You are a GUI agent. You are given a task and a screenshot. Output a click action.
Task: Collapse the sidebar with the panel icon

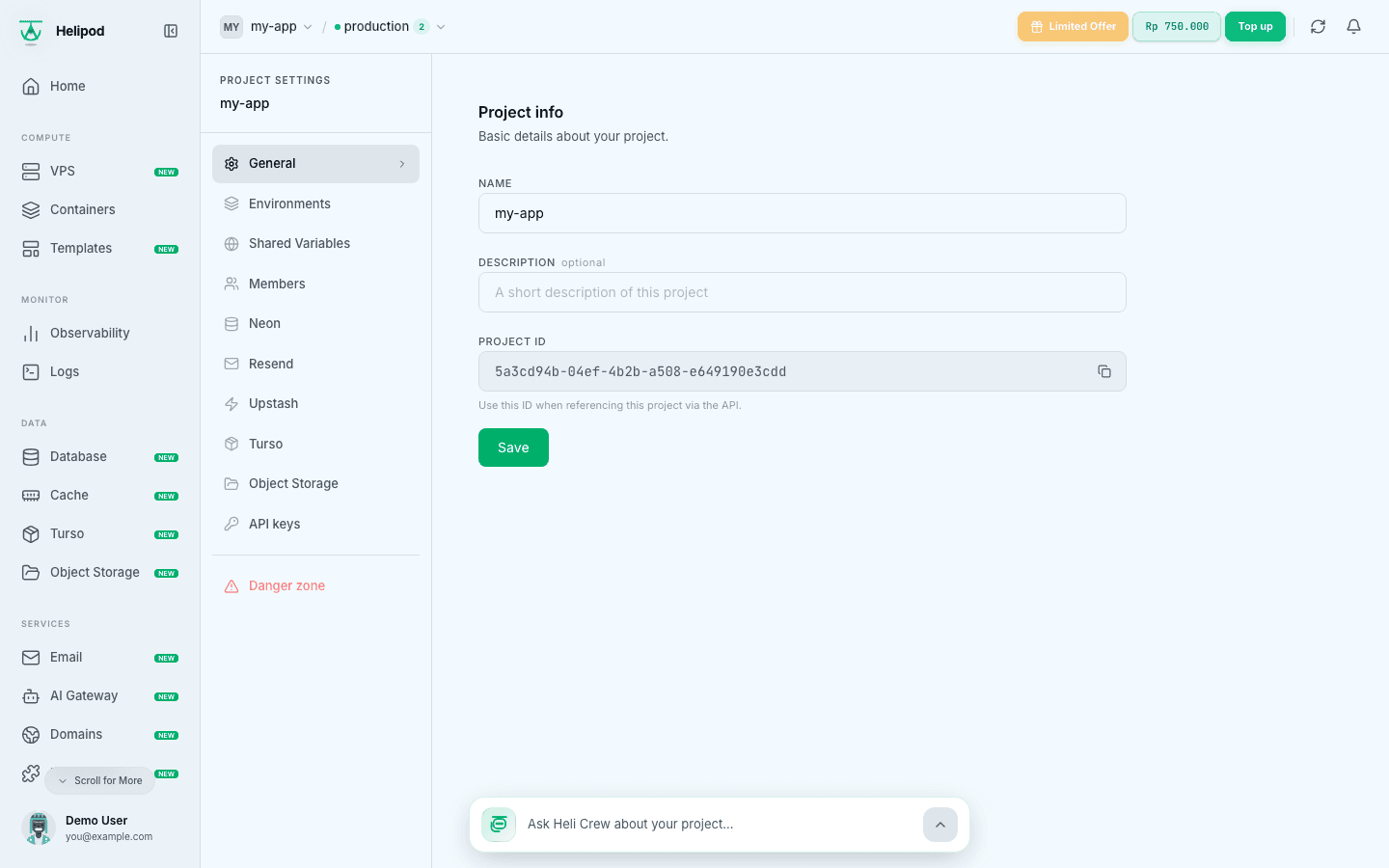tap(171, 31)
